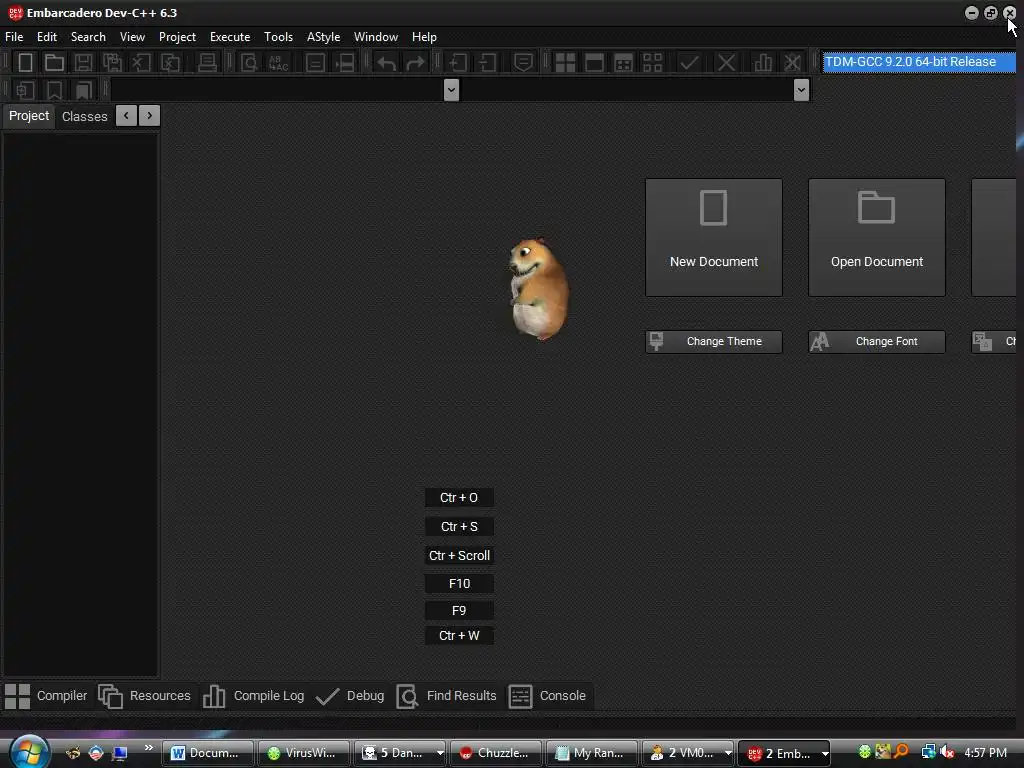Switch to Docum... Word taskbar button
1024x768 pixels.
208,753
